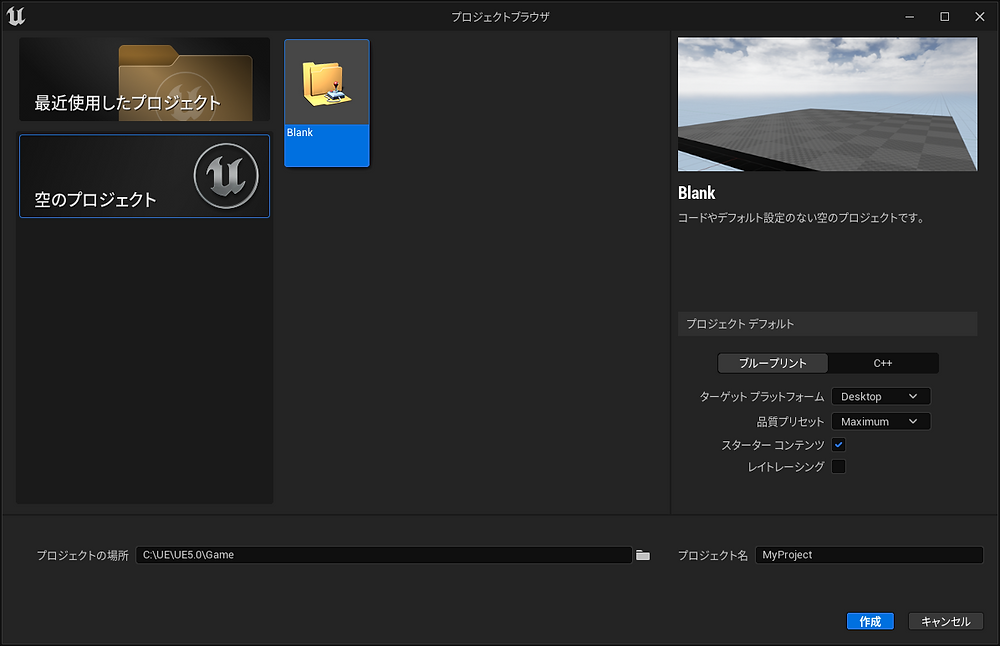Viewport: 1000px width, 646px height.
Task: Click the プロジェクト名 input field
Action: click(868, 554)
